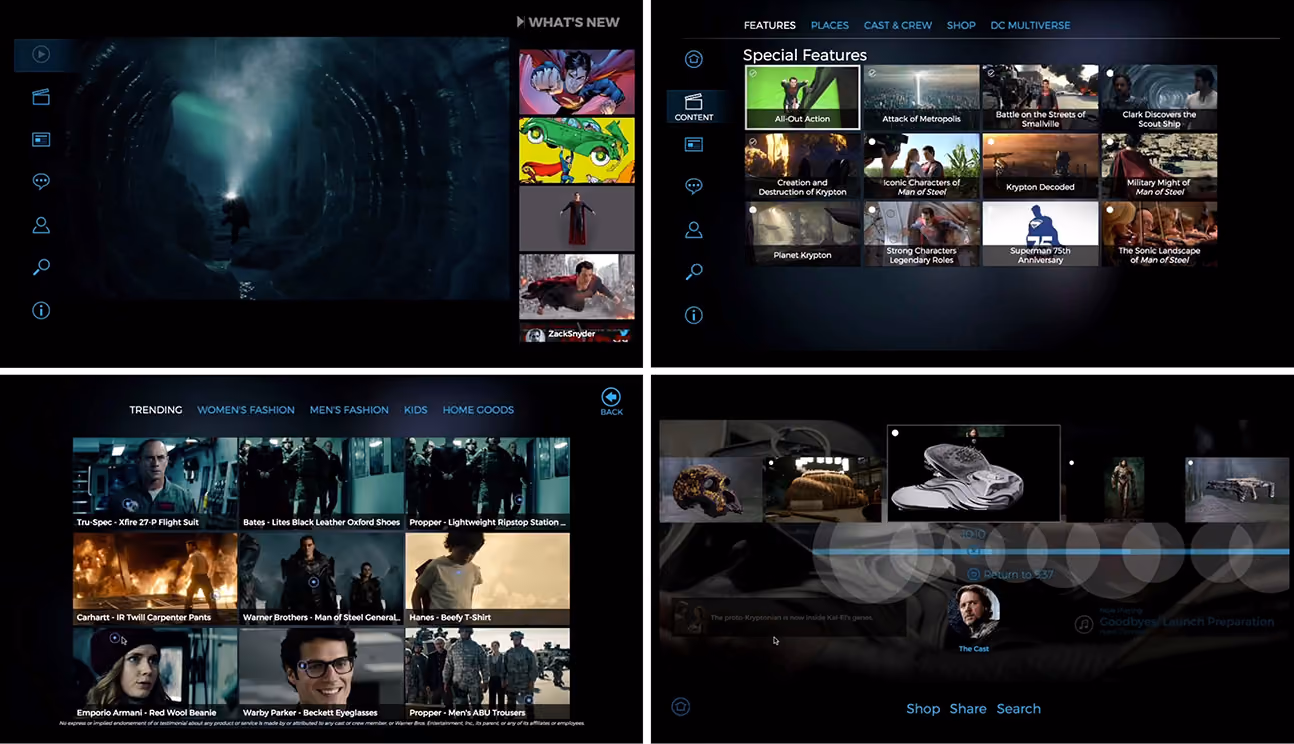Open the CAST & CREW tab

click(898, 25)
